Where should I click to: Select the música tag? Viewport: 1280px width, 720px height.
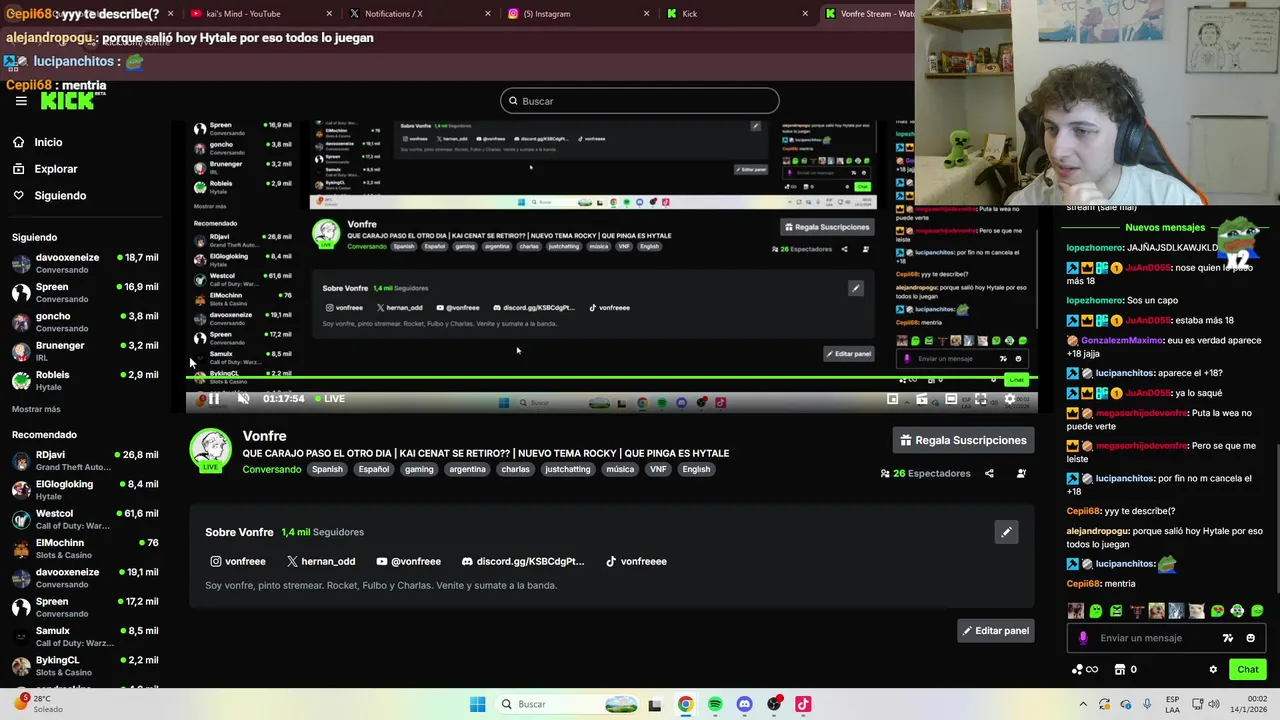click(620, 469)
